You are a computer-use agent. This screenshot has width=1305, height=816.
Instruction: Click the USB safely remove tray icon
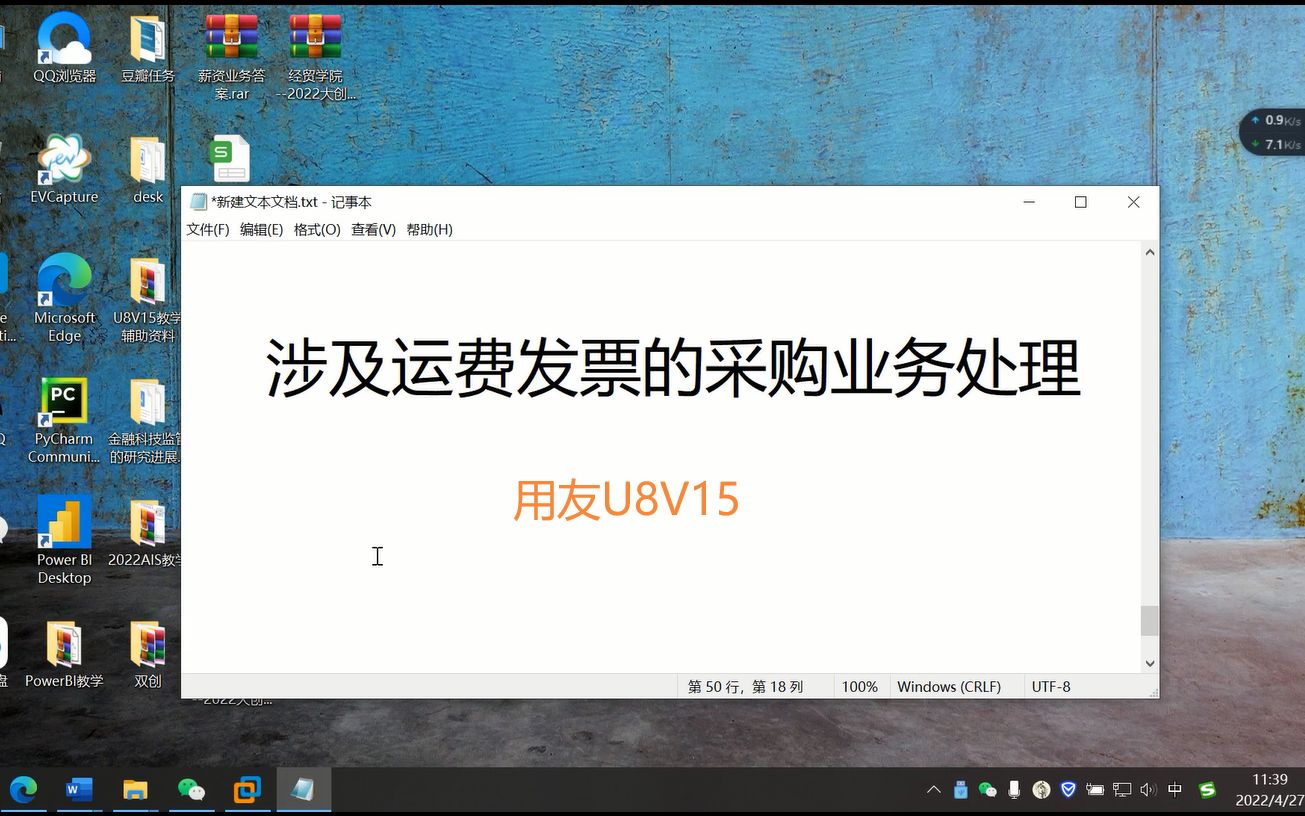(x=961, y=790)
